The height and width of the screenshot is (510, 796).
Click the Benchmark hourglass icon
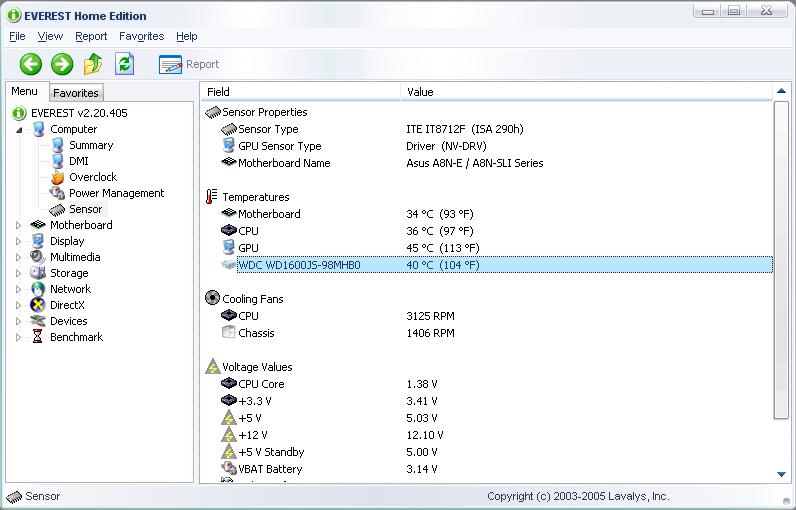38,337
